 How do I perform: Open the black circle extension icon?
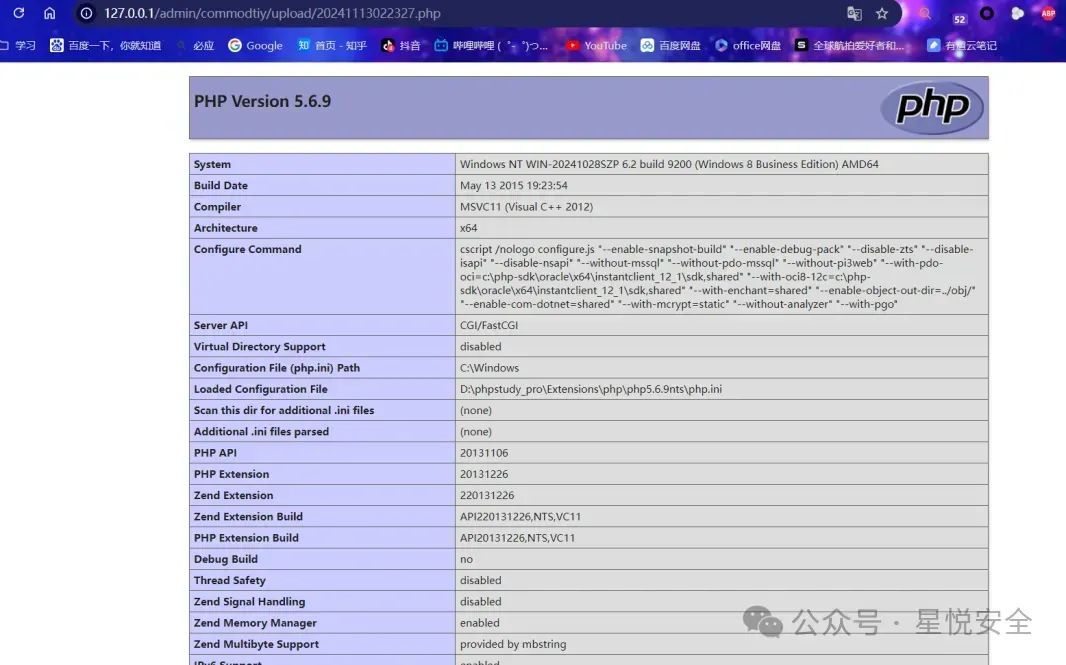(986, 13)
